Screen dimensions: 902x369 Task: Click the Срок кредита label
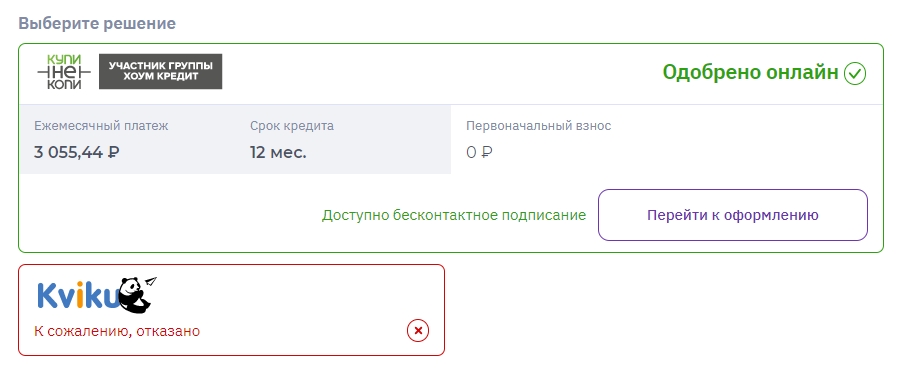[292, 125]
